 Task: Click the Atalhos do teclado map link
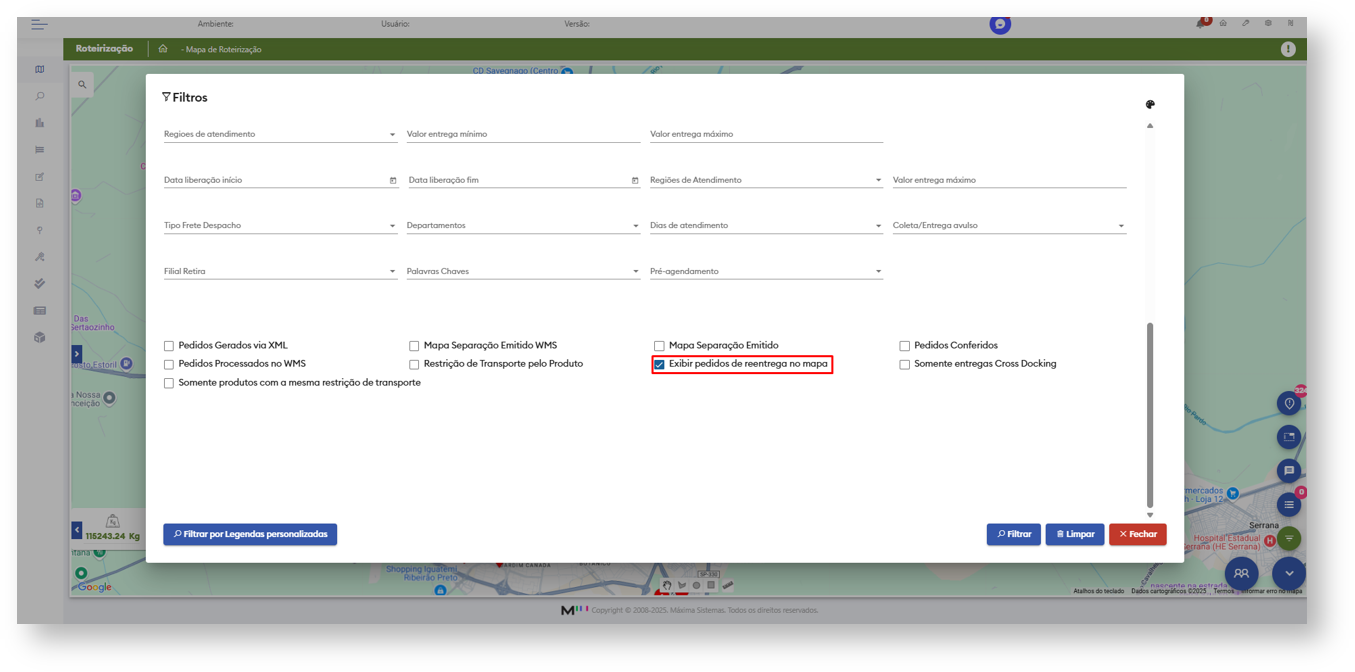coord(1099,591)
